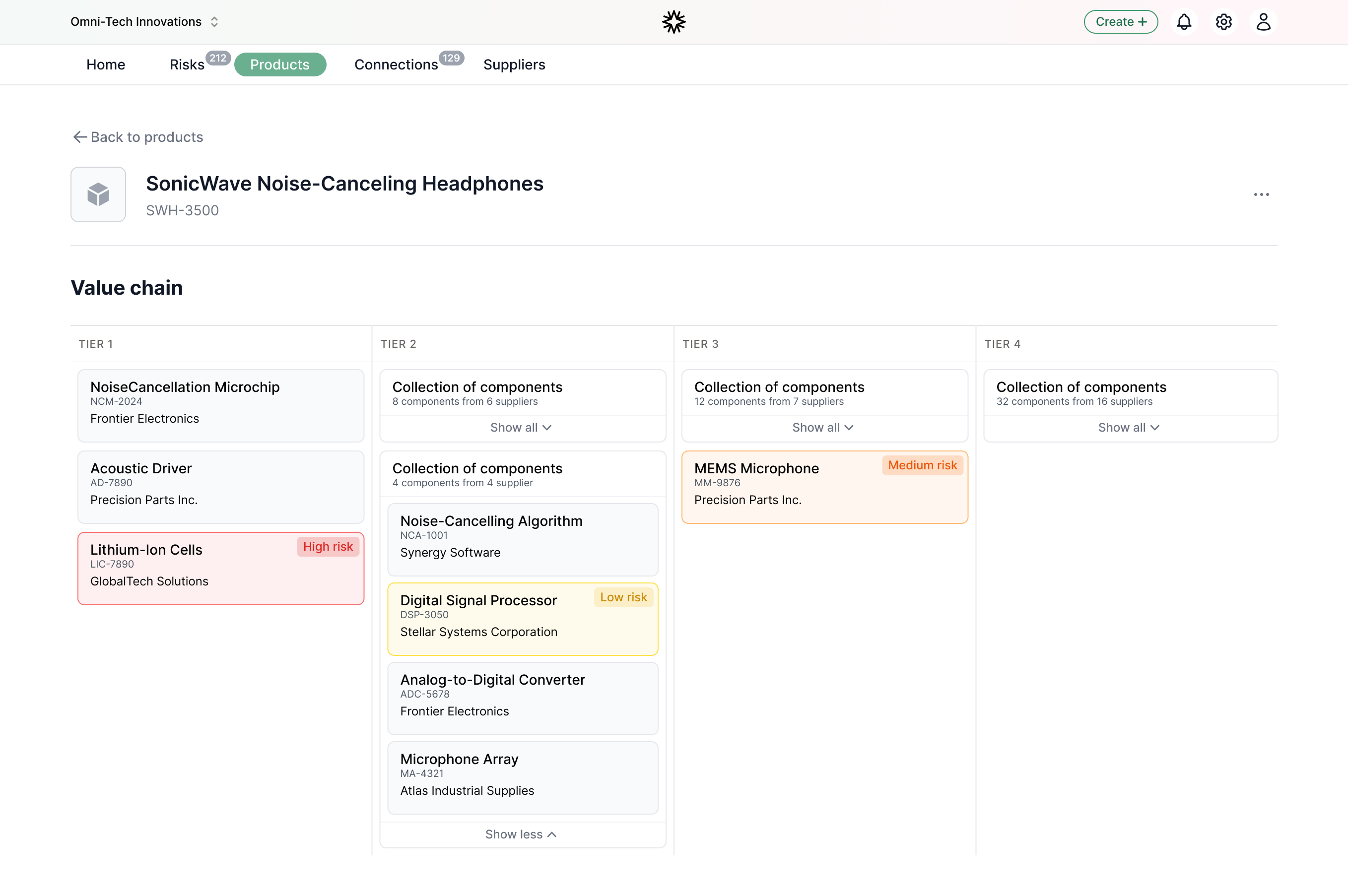Navigate to the Home tab

(106, 64)
